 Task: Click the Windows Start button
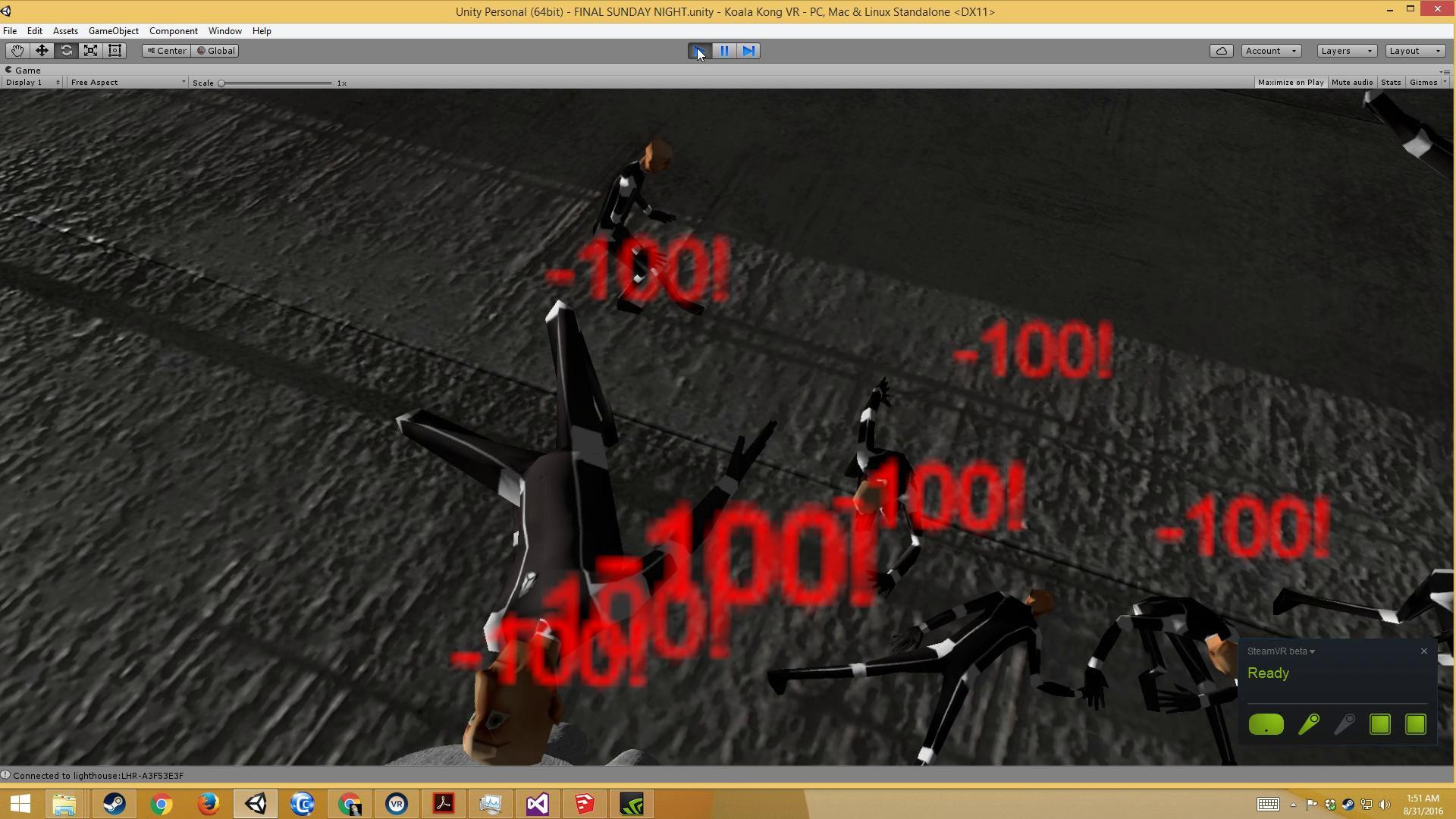coord(20,804)
